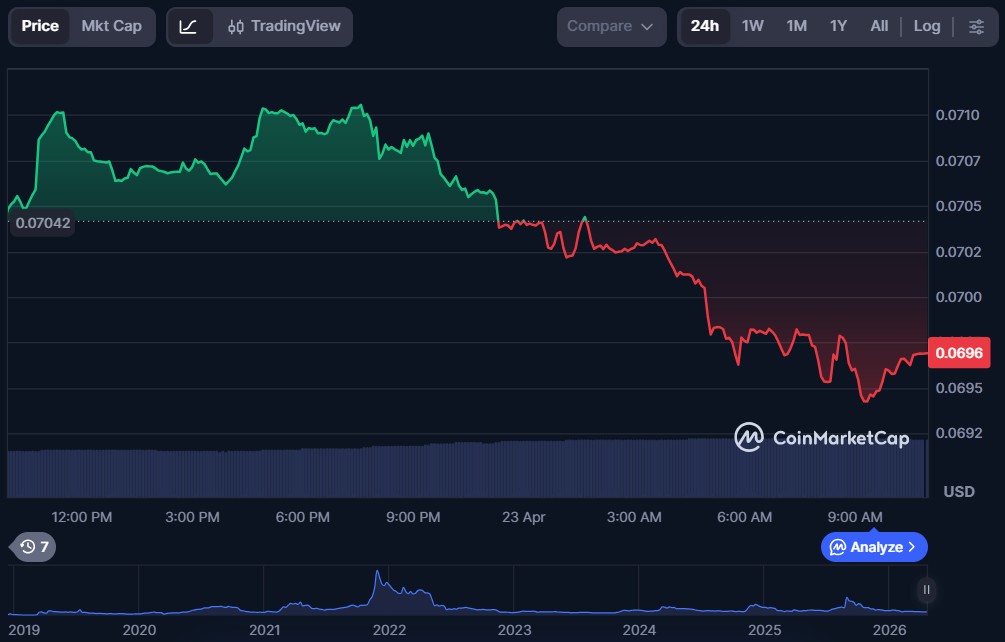This screenshot has width=1005, height=642.
Task: Select the 24h time range tab
Action: pyautogui.click(x=705, y=26)
